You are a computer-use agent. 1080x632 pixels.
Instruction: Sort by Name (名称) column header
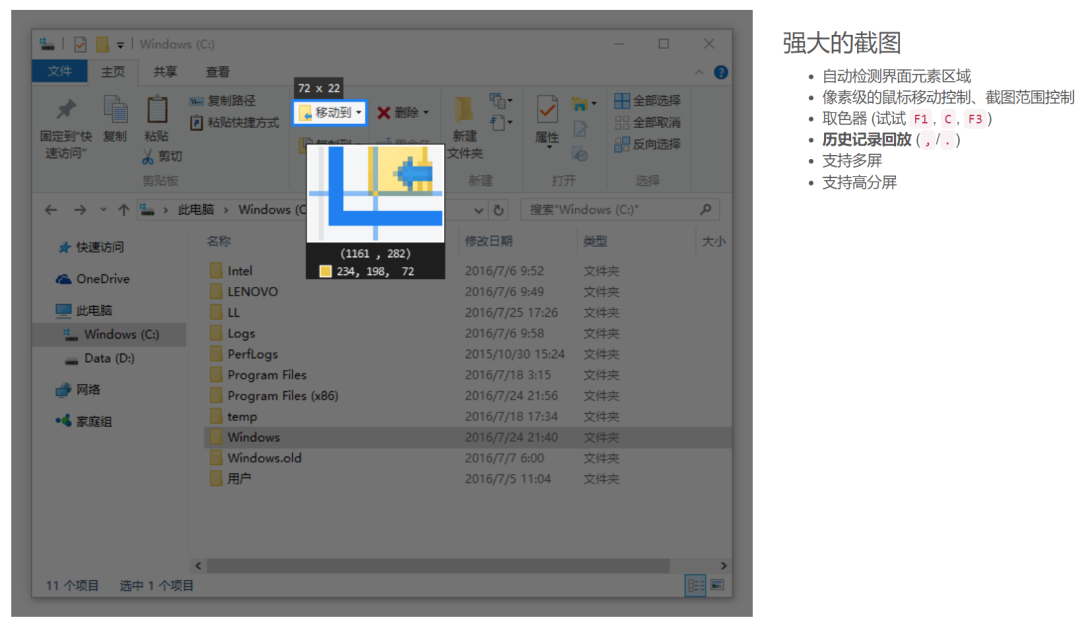(x=219, y=241)
